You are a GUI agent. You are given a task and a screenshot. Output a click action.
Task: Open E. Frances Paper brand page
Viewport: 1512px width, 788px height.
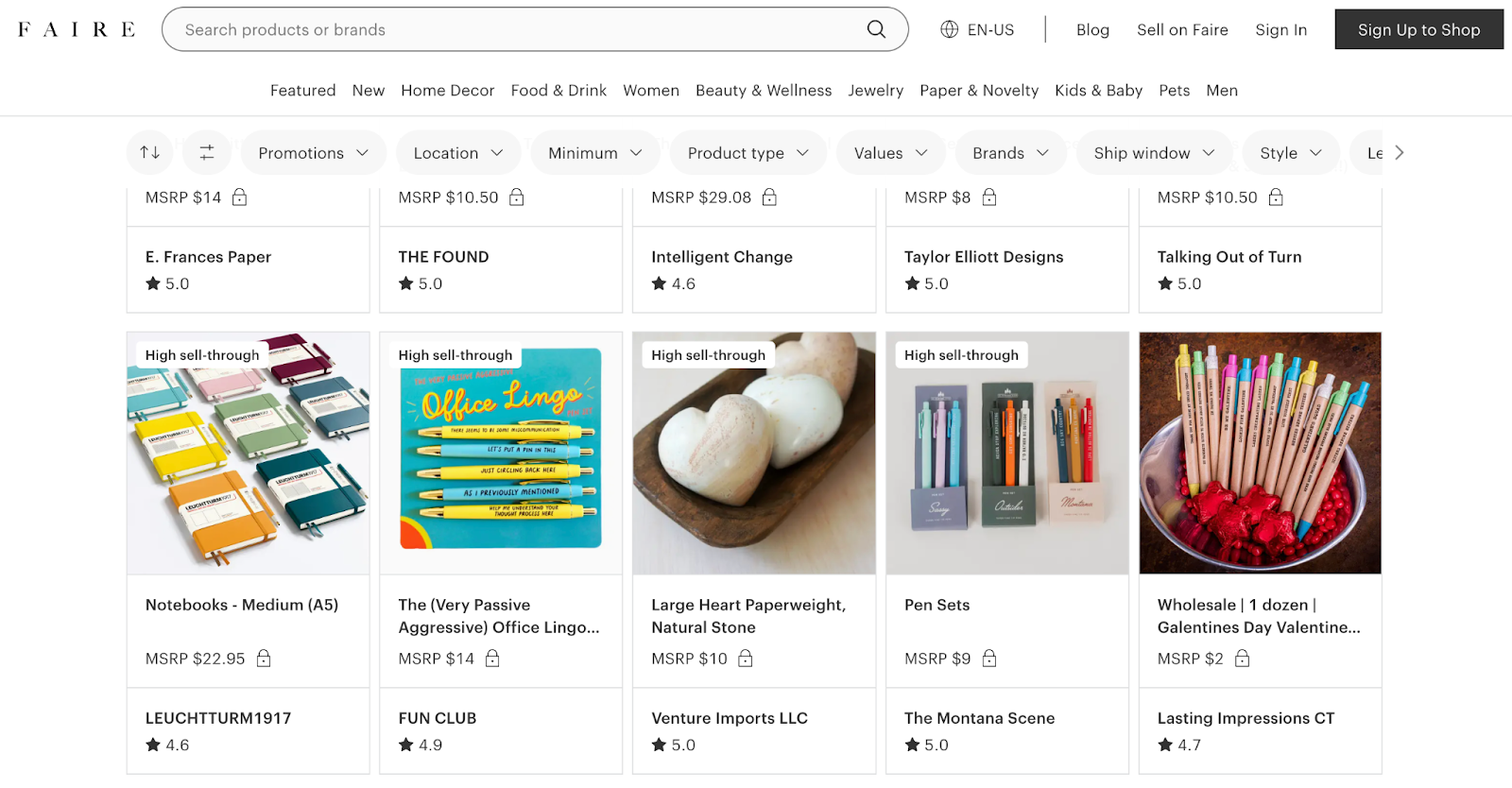pos(208,257)
